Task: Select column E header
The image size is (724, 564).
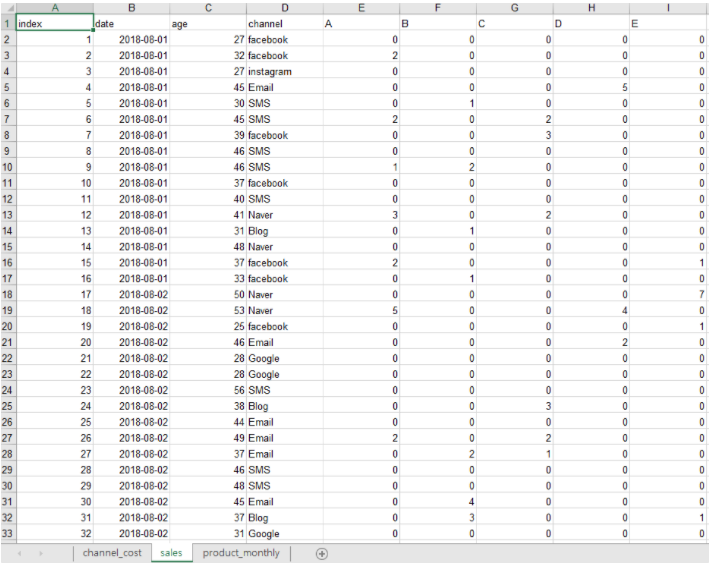Action: point(362,8)
